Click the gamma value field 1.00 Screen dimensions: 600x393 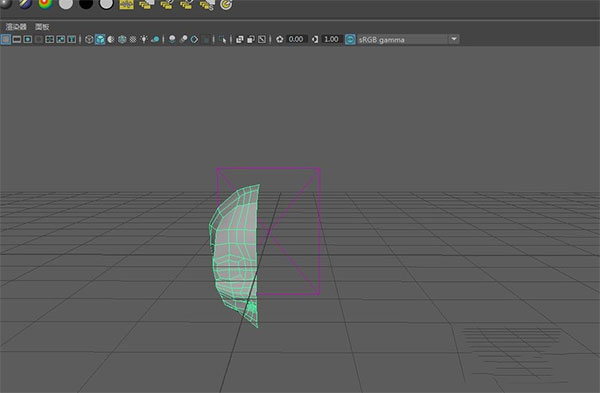pyautogui.click(x=331, y=39)
